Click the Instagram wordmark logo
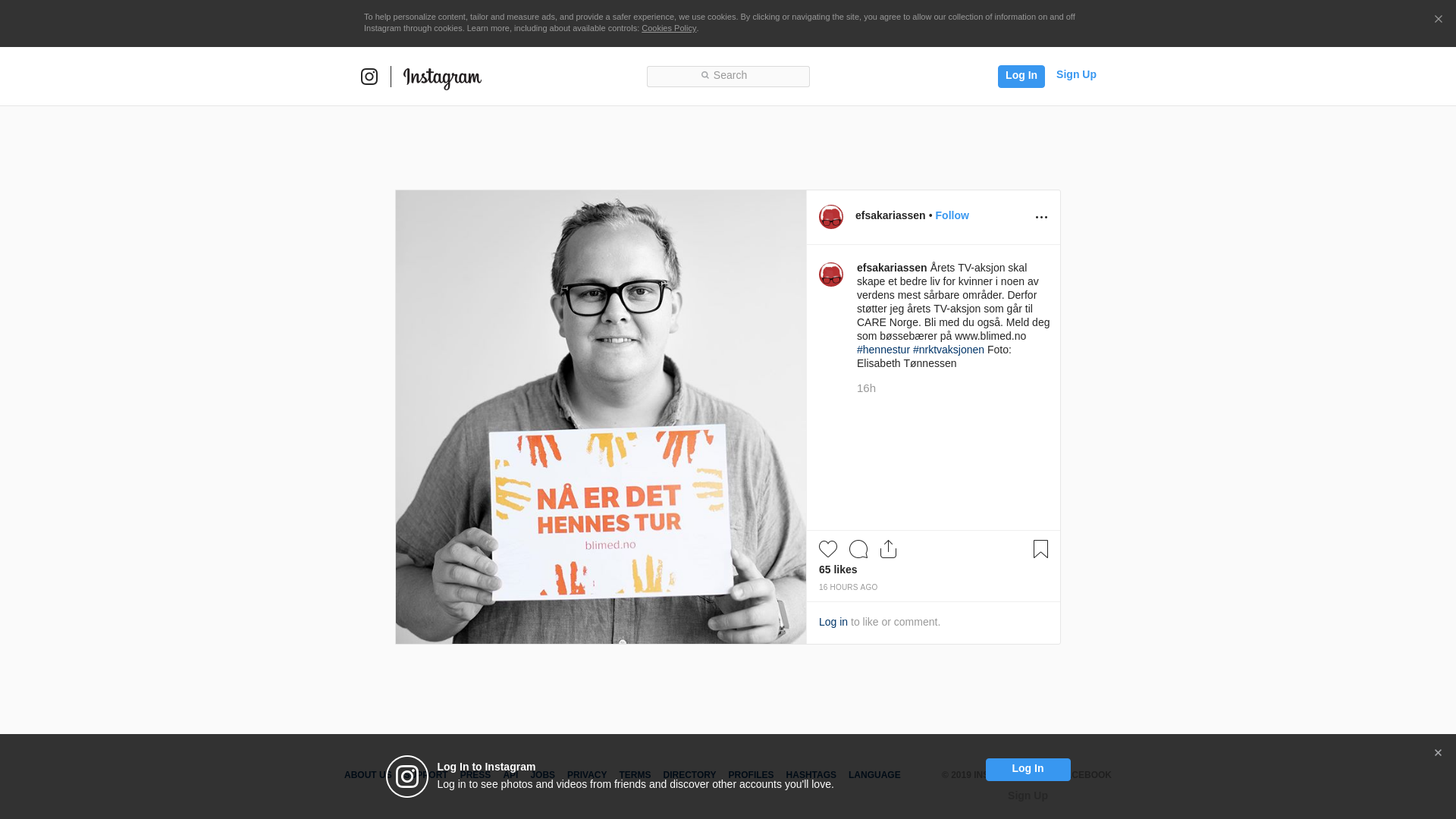This screenshot has height=819, width=1456. [442, 78]
